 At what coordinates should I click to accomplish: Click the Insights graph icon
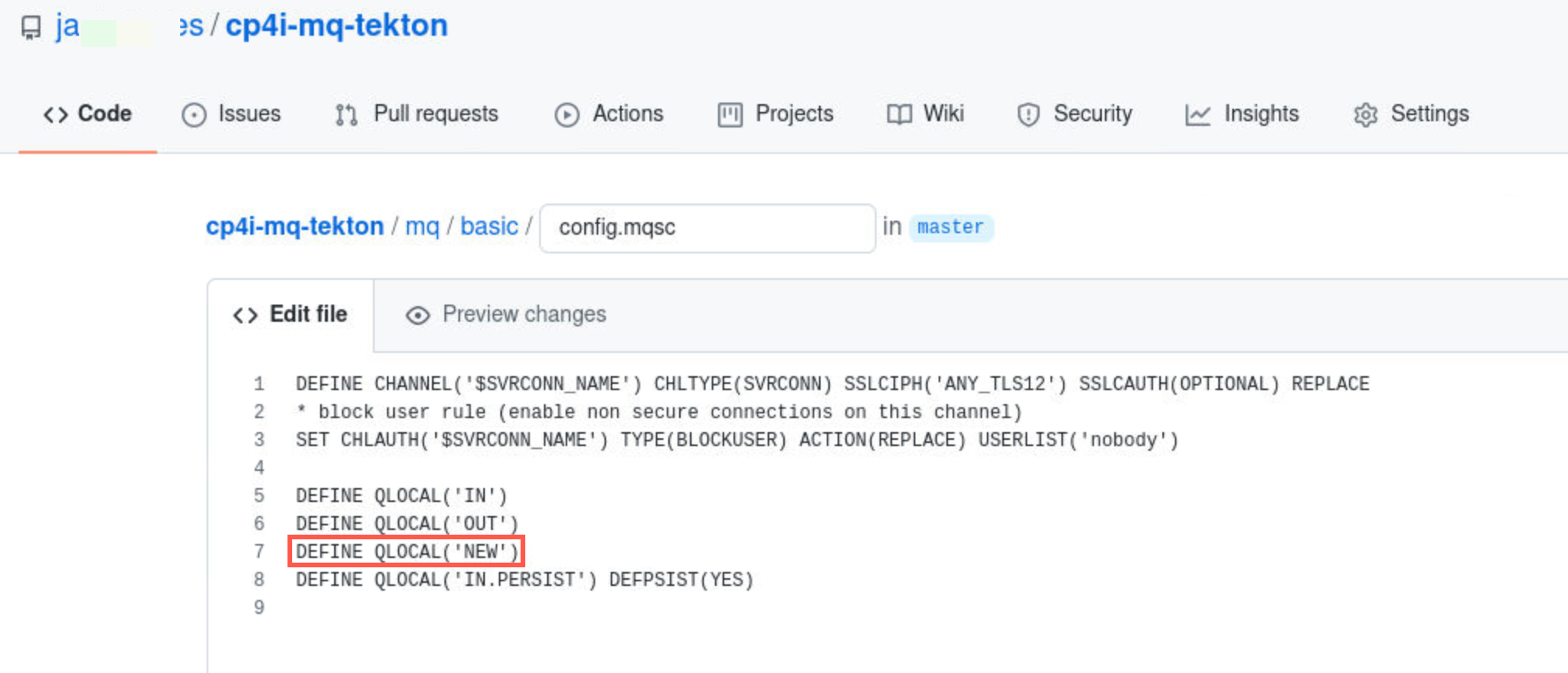[x=1197, y=115]
